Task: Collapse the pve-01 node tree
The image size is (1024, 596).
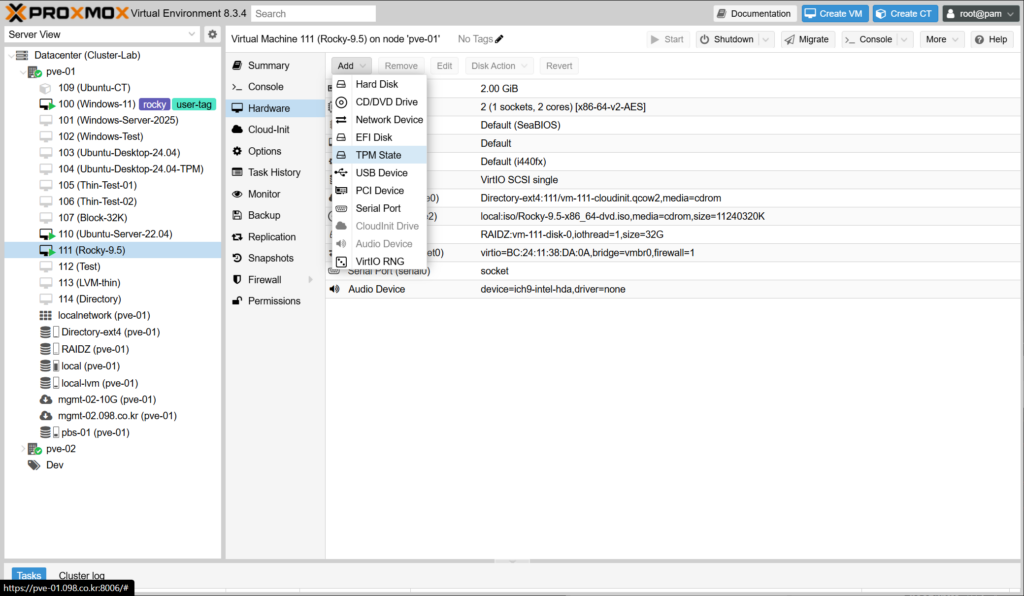Action: [24, 72]
